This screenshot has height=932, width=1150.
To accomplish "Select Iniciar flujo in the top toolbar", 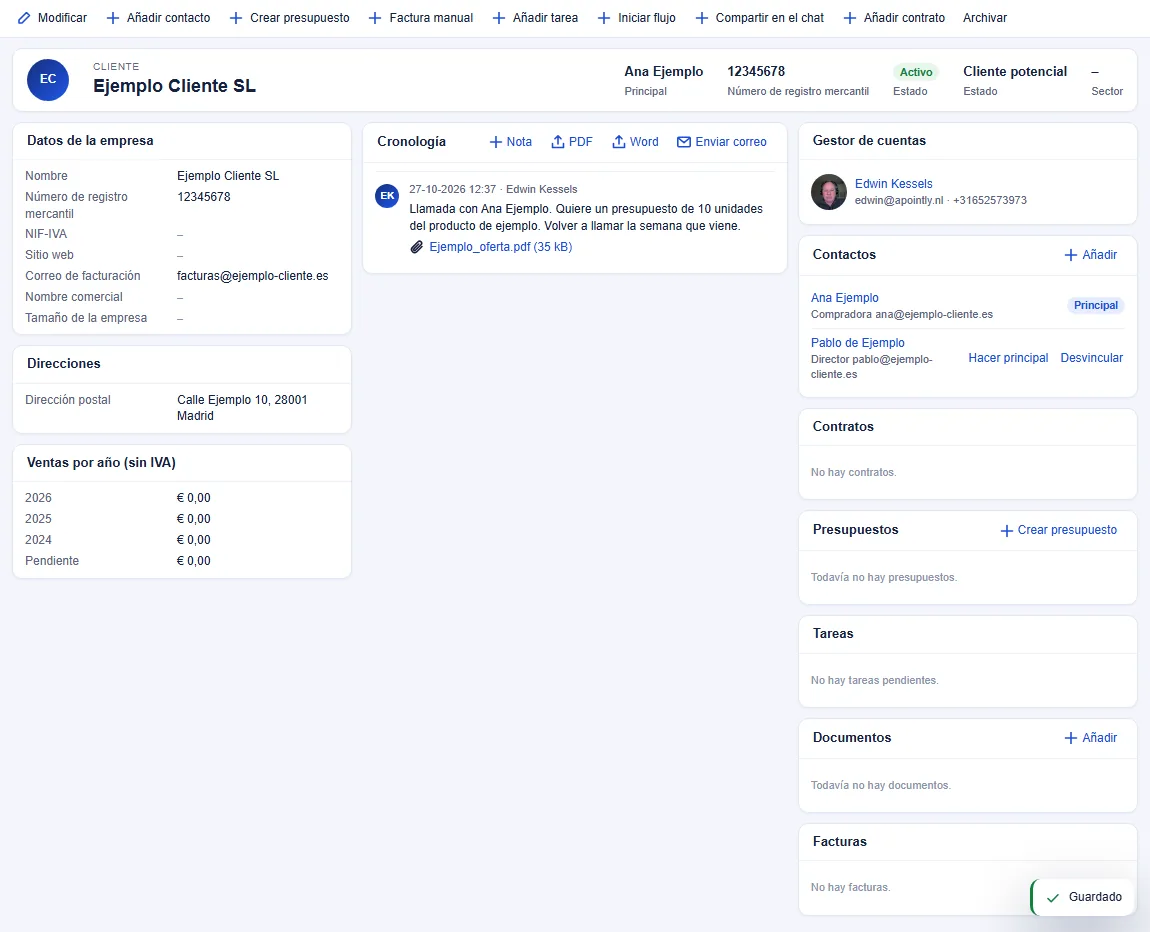I will 637,18.
